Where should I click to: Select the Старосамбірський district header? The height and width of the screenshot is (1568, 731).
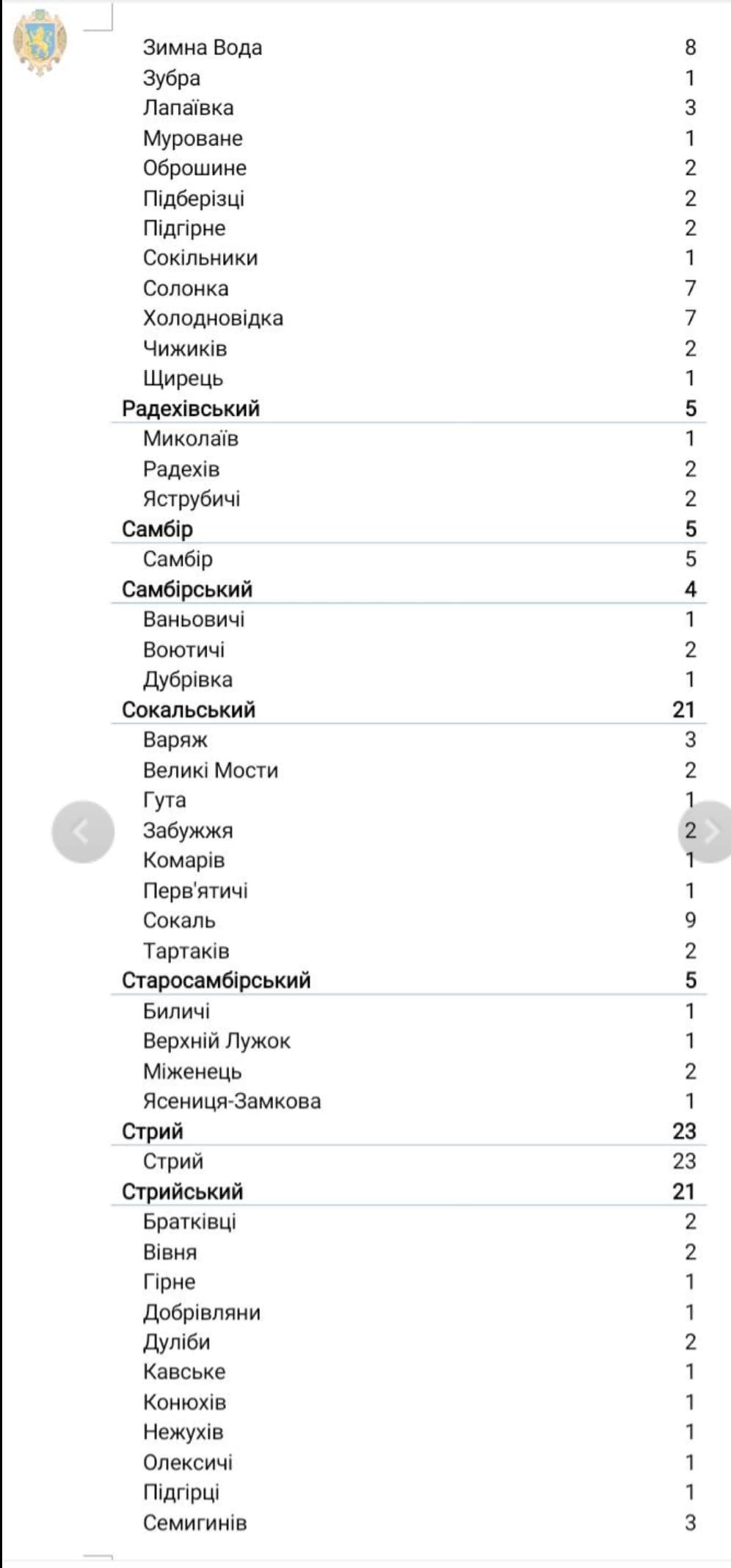coord(217,981)
